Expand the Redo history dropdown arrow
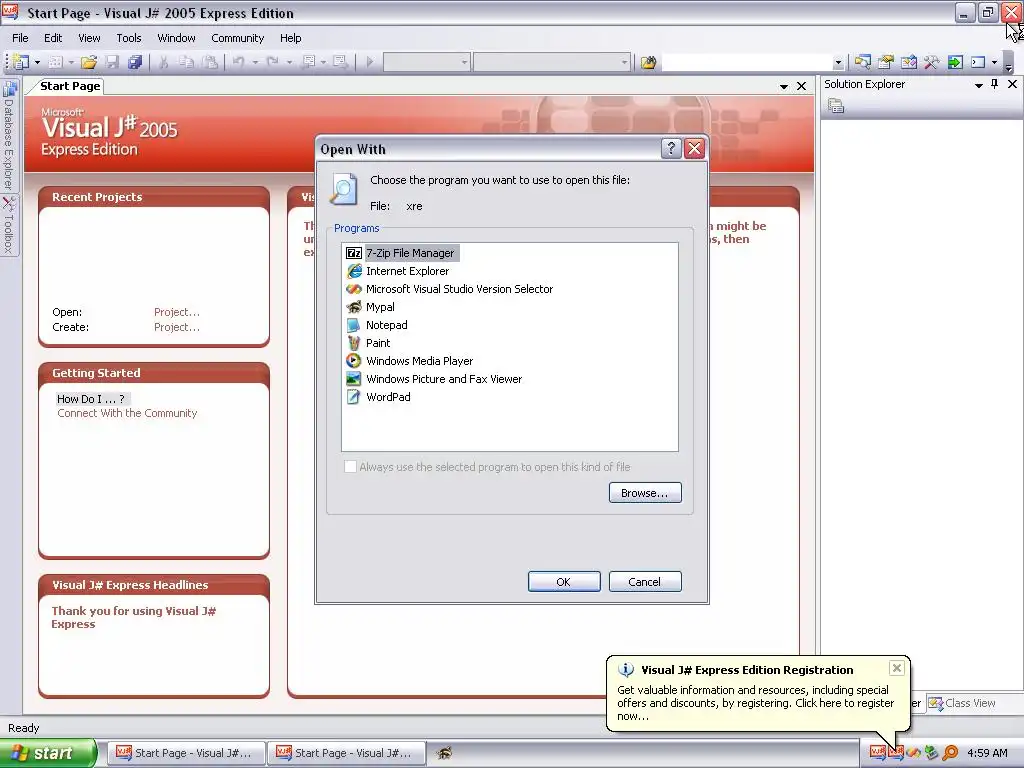This screenshot has width=1024, height=768. [x=289, y=63]
